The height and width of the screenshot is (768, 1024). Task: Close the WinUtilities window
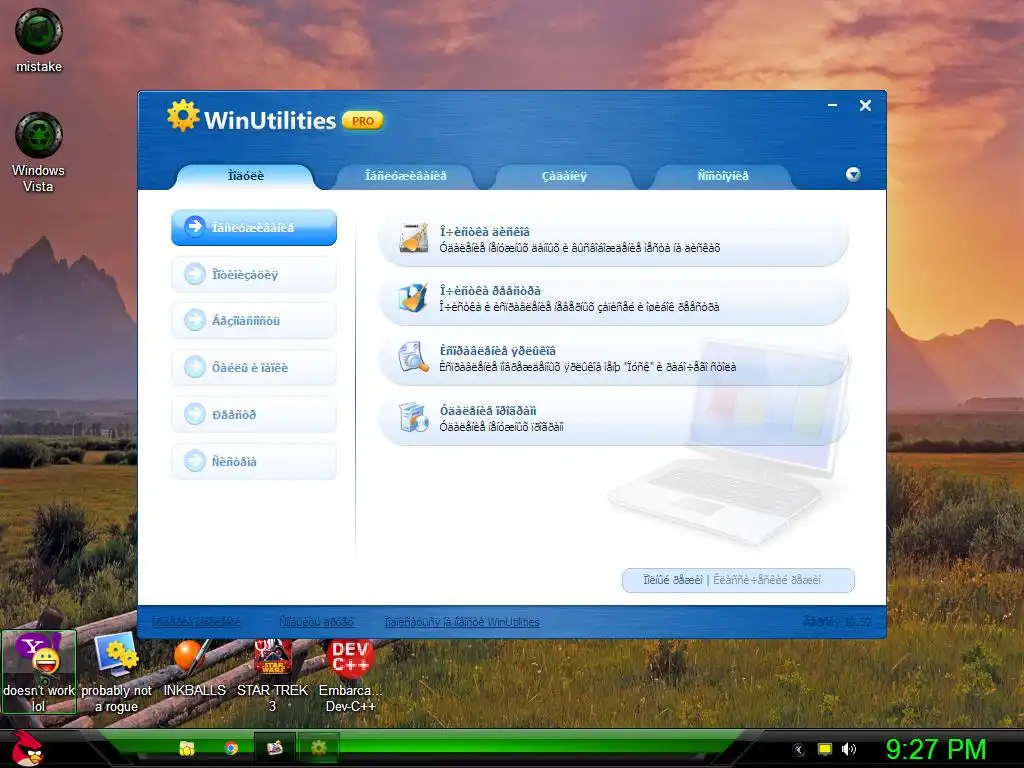click(x=865, y=105)
